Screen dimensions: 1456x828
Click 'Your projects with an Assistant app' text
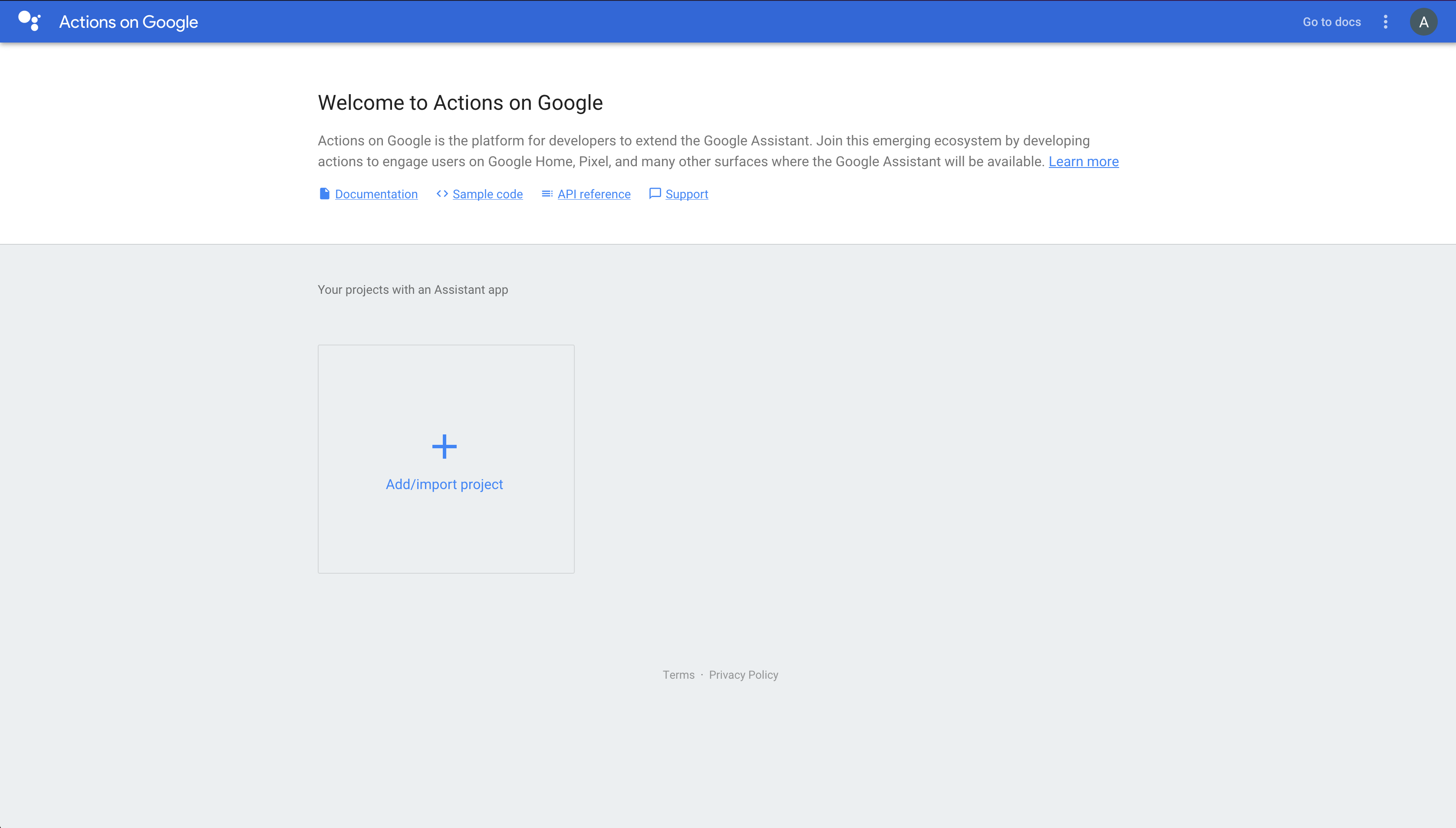tap(413, 290)
